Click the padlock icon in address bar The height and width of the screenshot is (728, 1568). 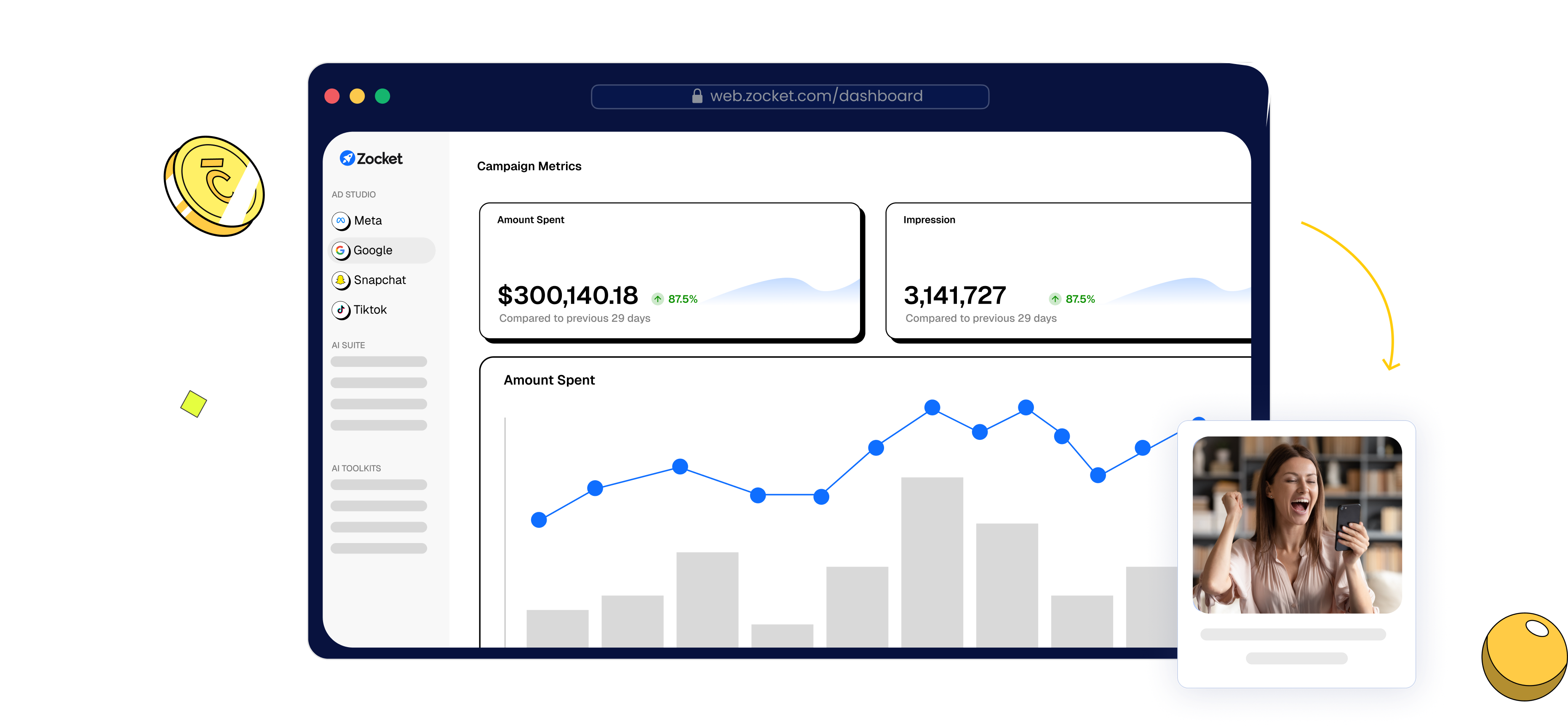pos(697,96)
